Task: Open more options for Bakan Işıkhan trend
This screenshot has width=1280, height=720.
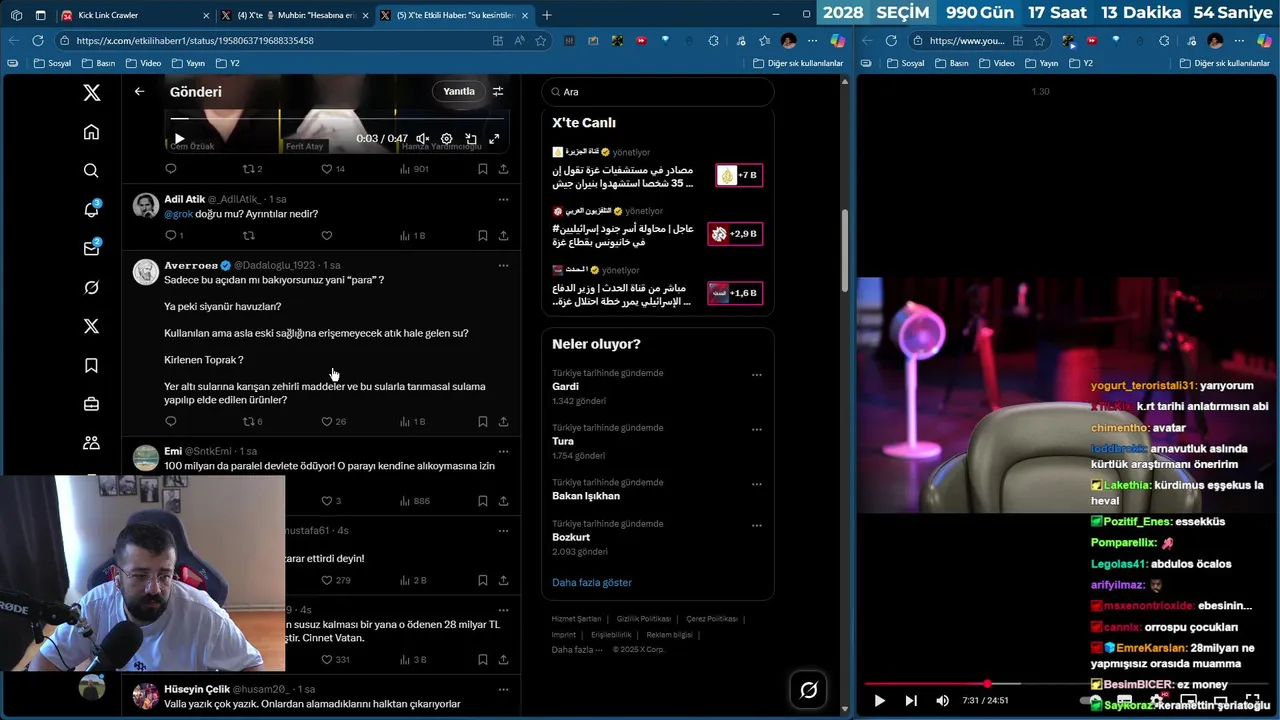Action: 757,485
